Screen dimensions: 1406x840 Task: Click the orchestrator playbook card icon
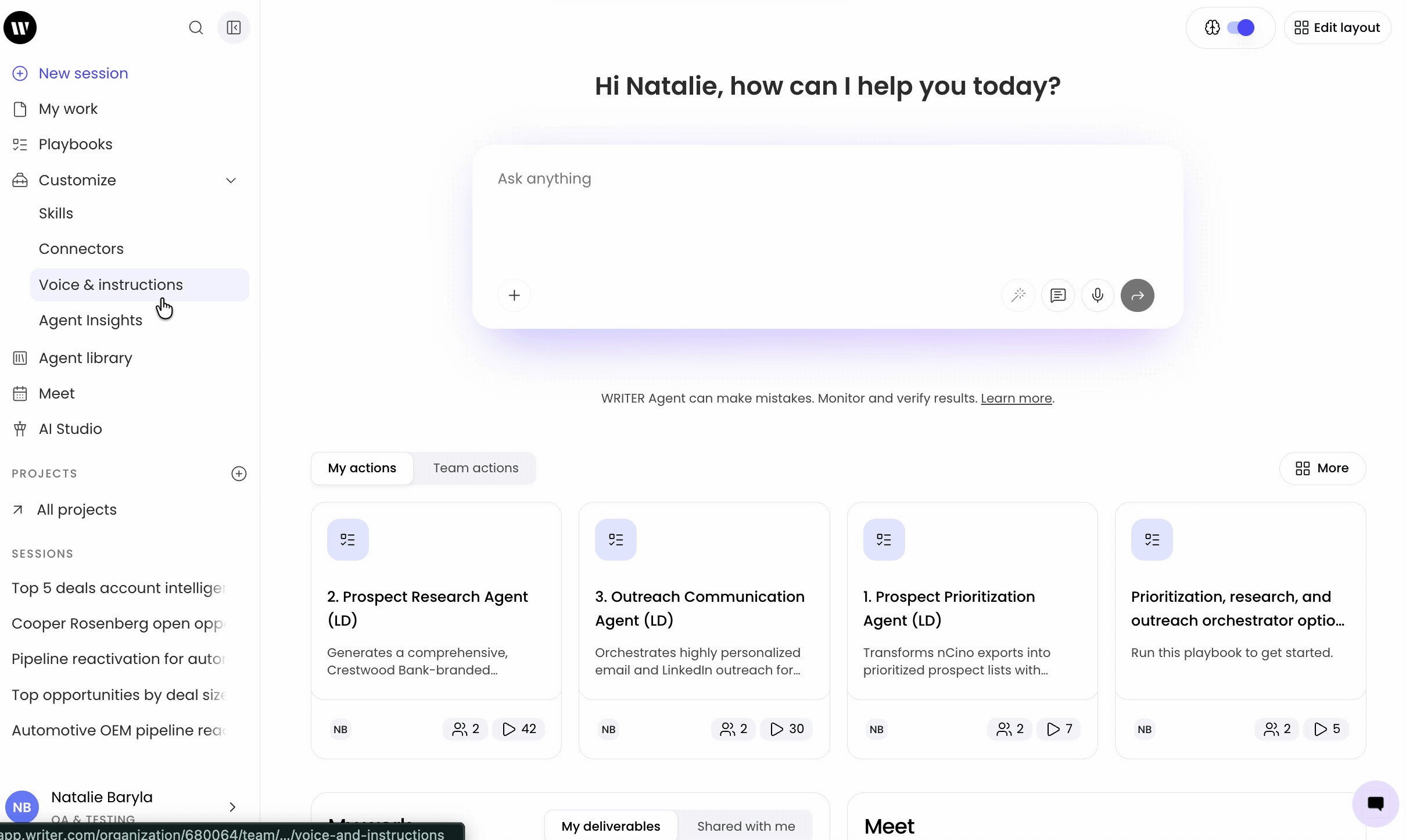point(1152,540)
